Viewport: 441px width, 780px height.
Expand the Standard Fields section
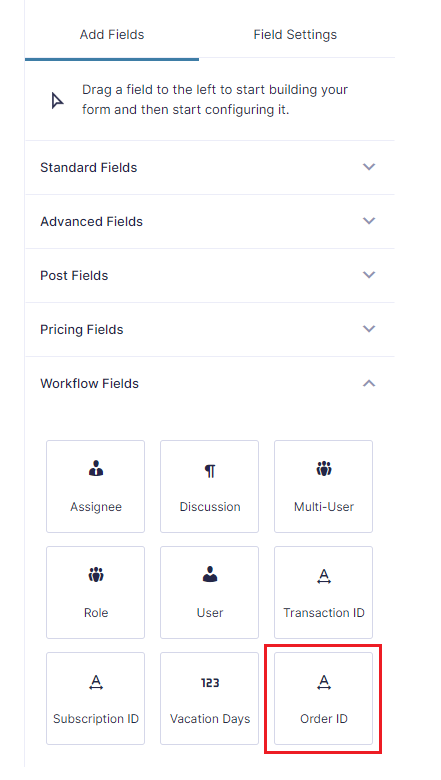(210, 167)
